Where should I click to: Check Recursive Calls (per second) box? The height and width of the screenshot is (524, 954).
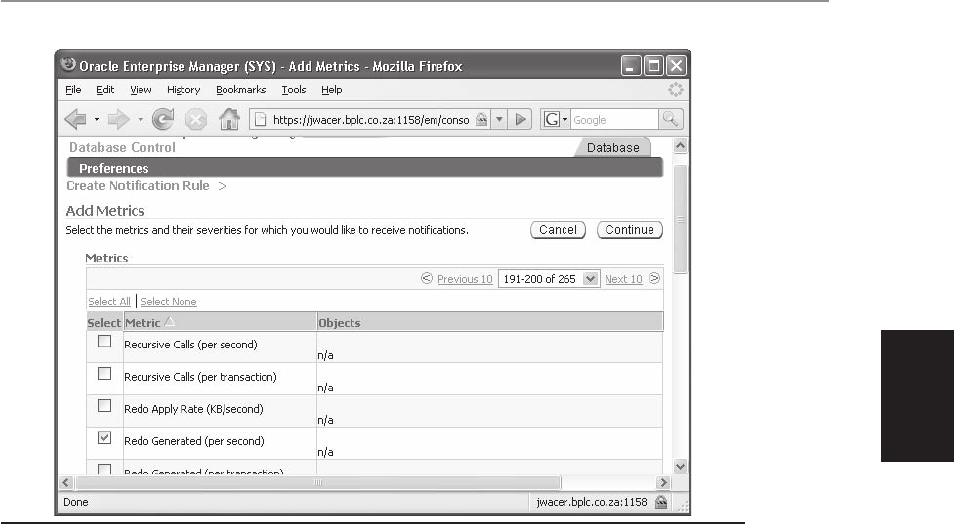[105, 341]
